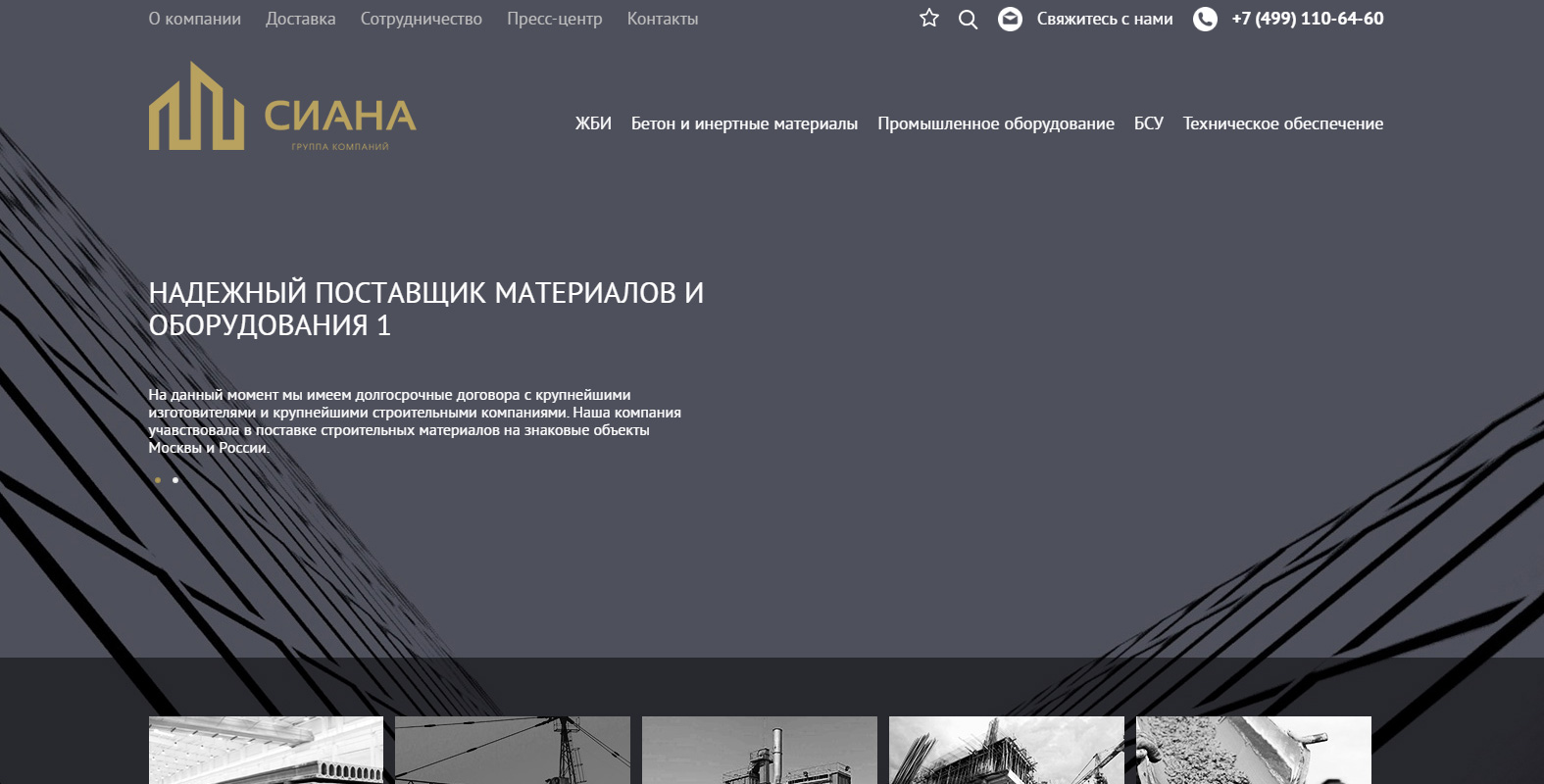Open the БСУ menu item
This screenshot has height=784, width=1544.
1148,123
